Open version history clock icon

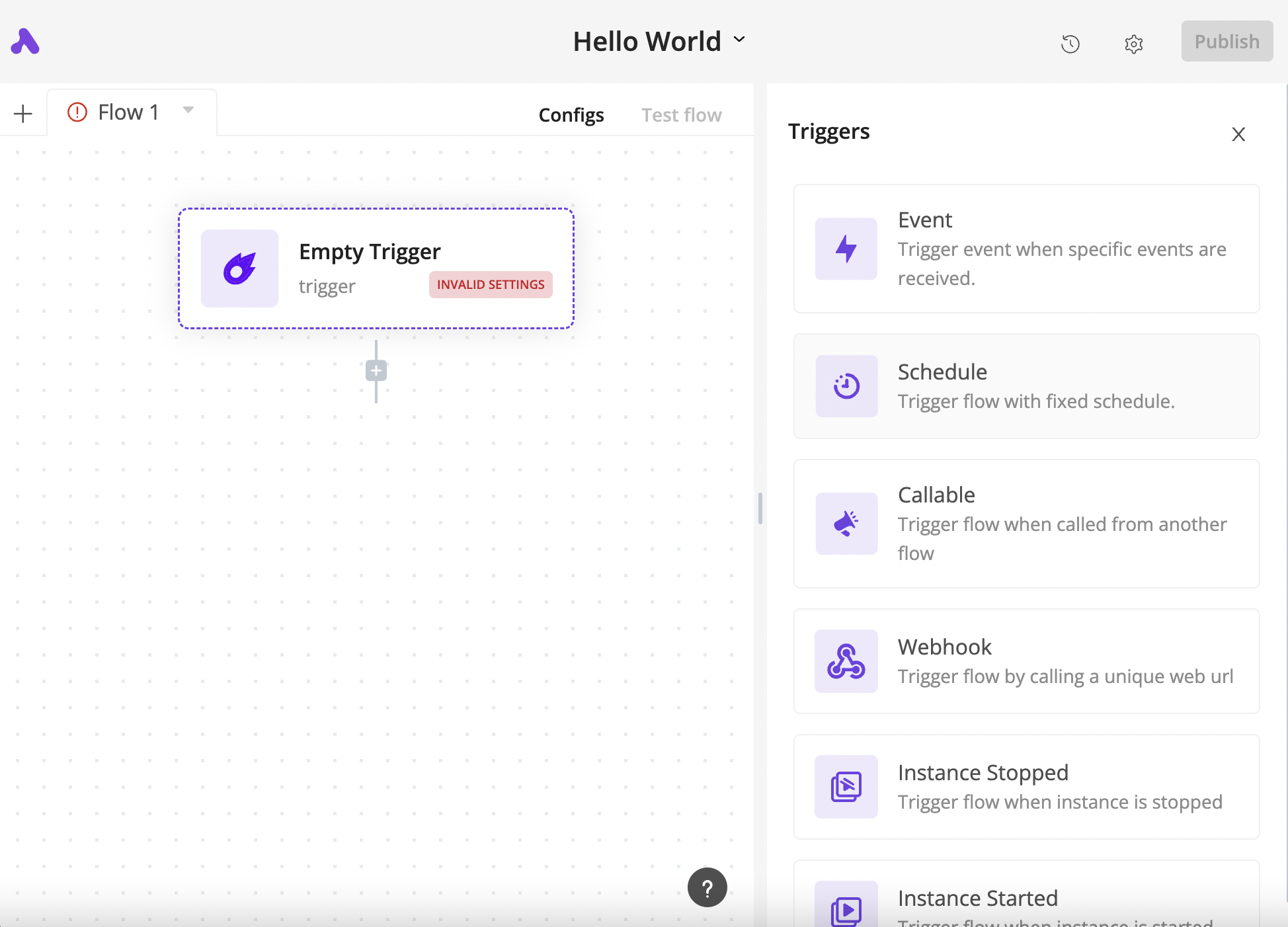1070,44
